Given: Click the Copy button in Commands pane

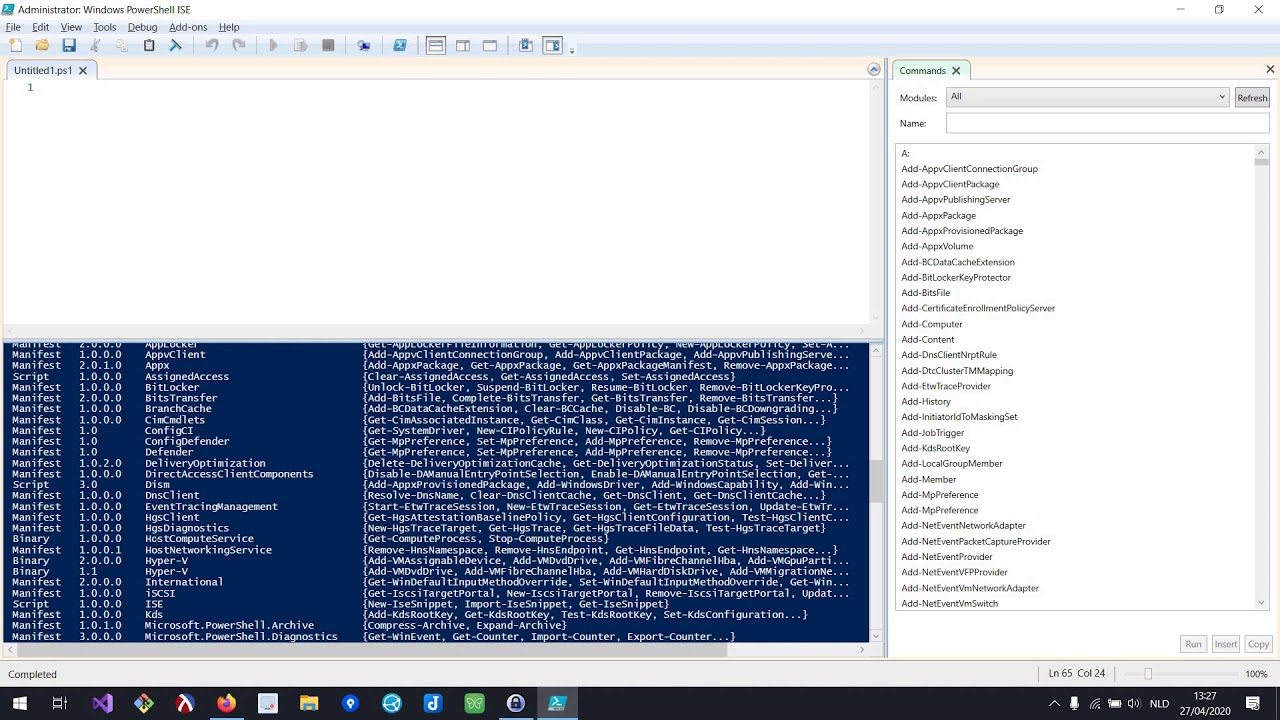Looking at the screenshot, I should tap(1258, 644).
